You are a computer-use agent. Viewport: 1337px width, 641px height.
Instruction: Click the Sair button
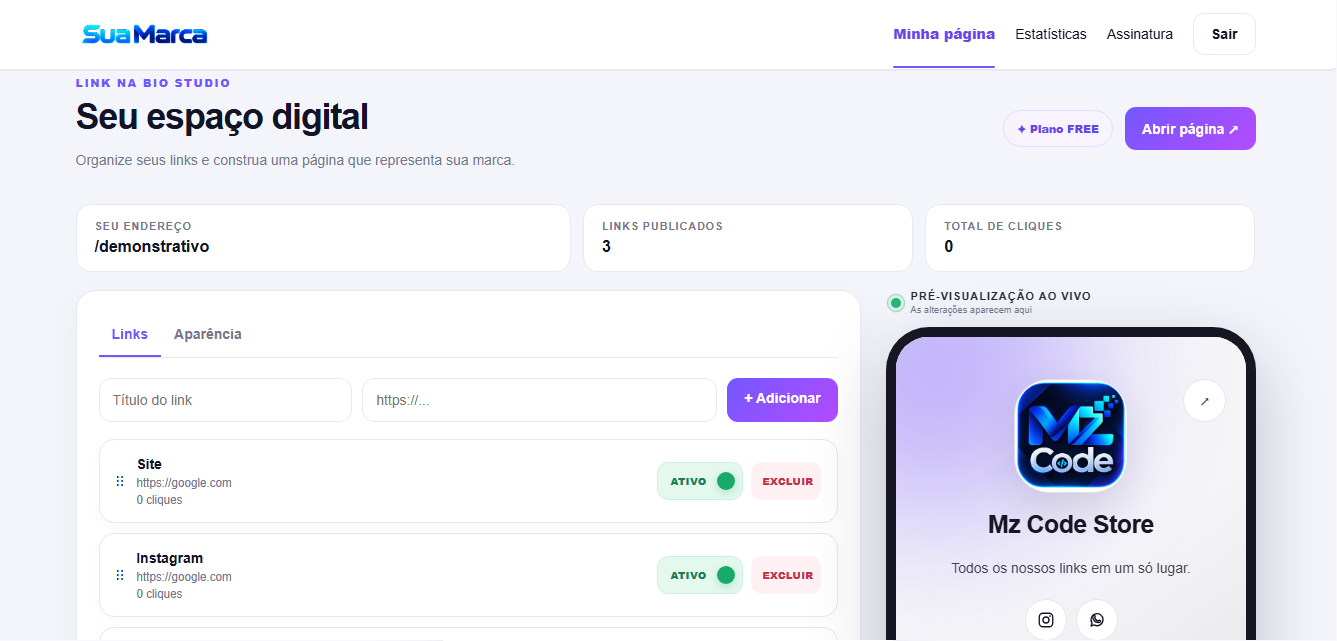1224,34
